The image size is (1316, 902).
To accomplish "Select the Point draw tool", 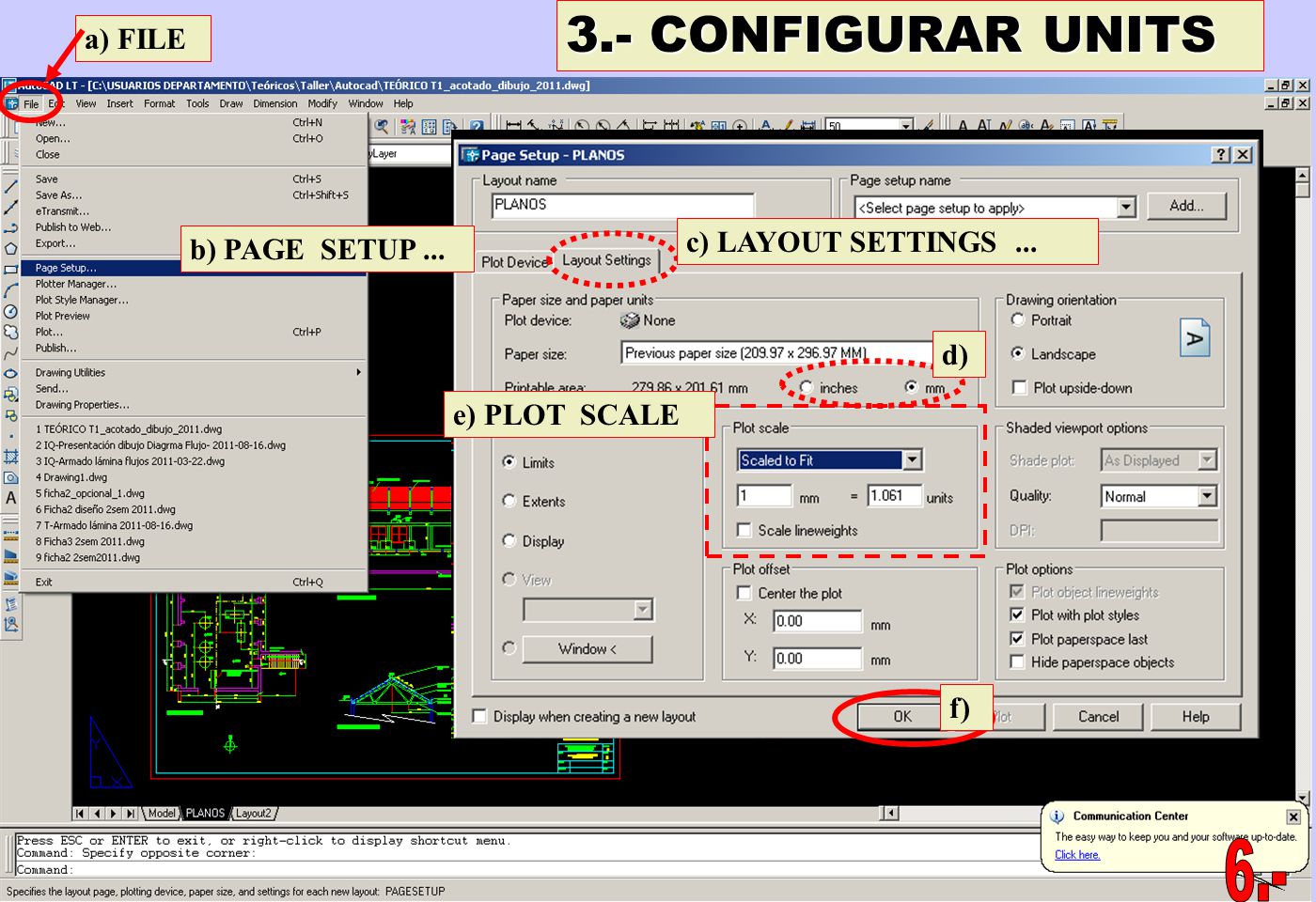I will [10, 436].
